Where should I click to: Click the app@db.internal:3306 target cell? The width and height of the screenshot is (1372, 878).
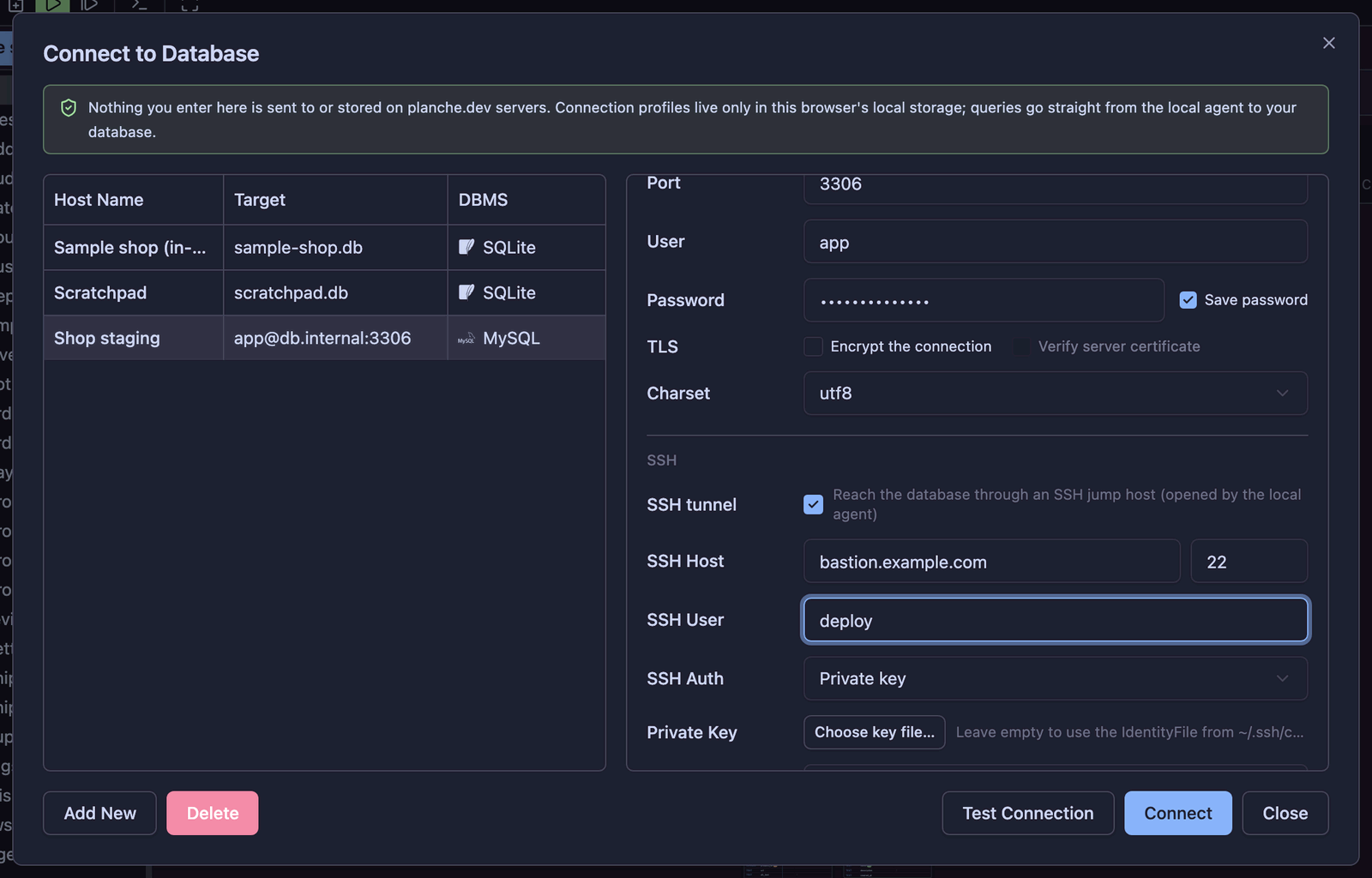335,338
